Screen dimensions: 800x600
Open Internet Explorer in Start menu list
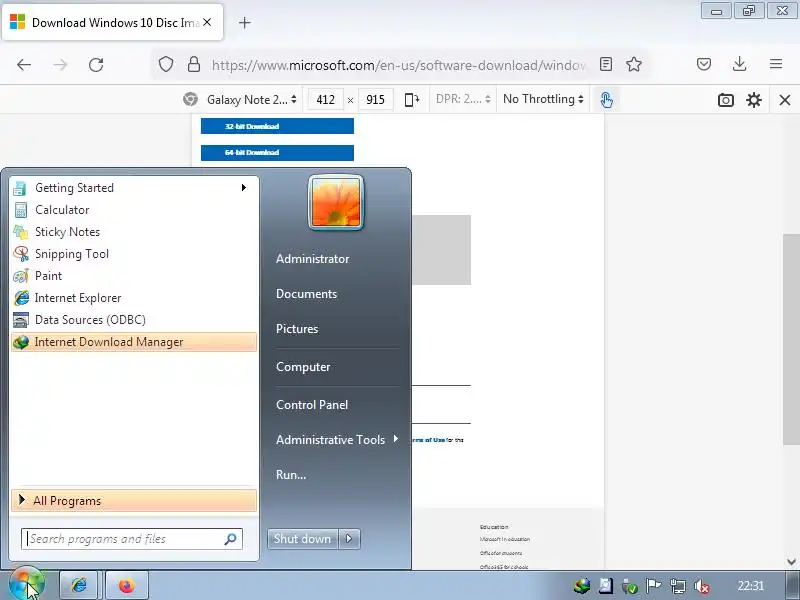[134, 297]
